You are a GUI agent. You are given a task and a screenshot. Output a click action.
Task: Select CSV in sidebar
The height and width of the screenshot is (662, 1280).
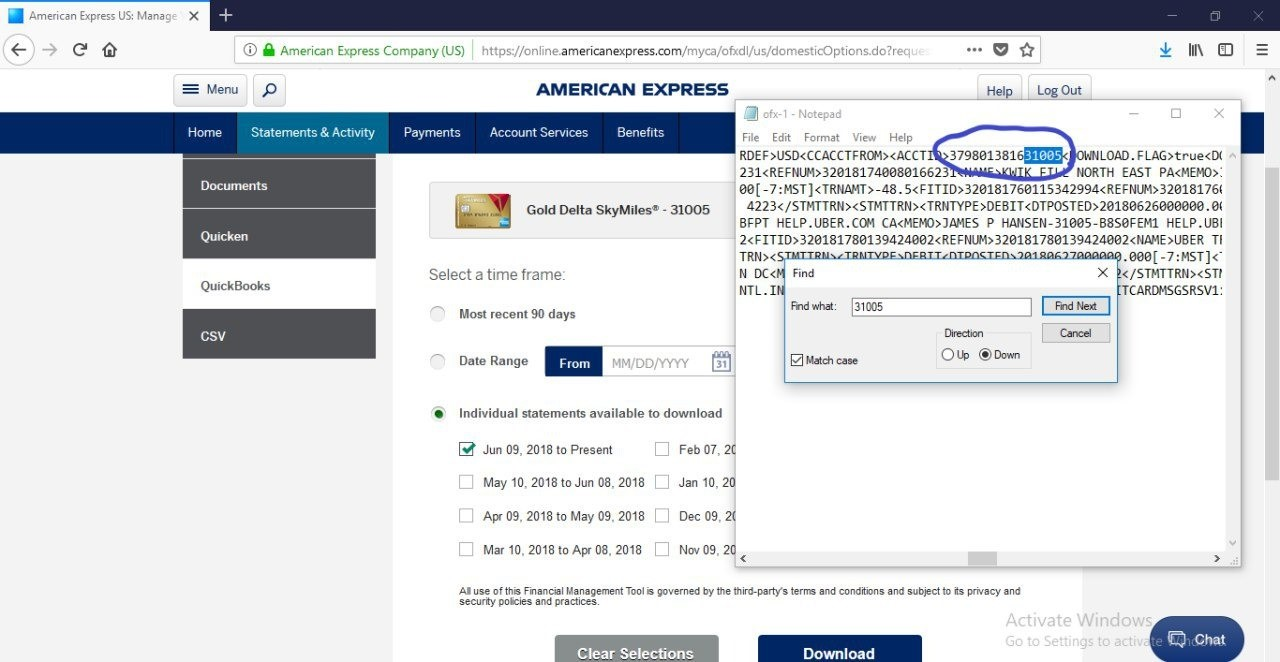[279, 335]
